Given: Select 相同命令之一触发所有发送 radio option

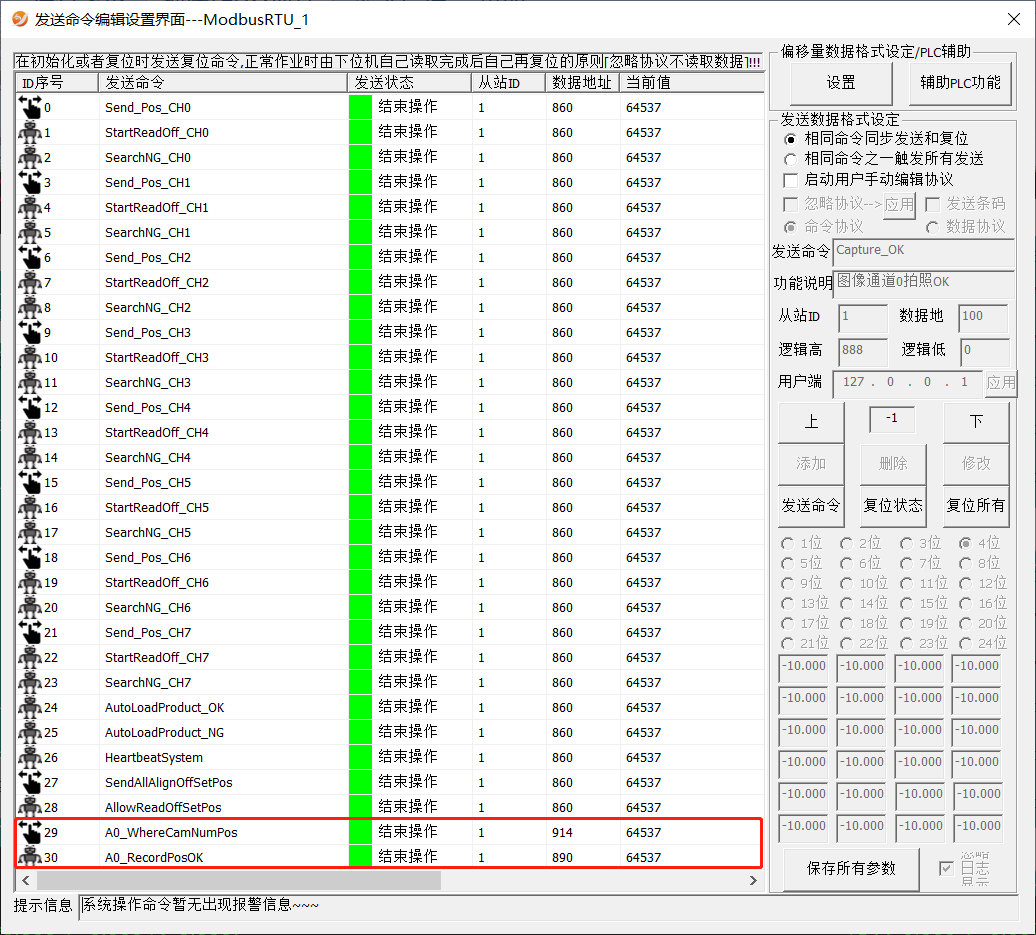Looking at the screenshot, I should point(791,159).
